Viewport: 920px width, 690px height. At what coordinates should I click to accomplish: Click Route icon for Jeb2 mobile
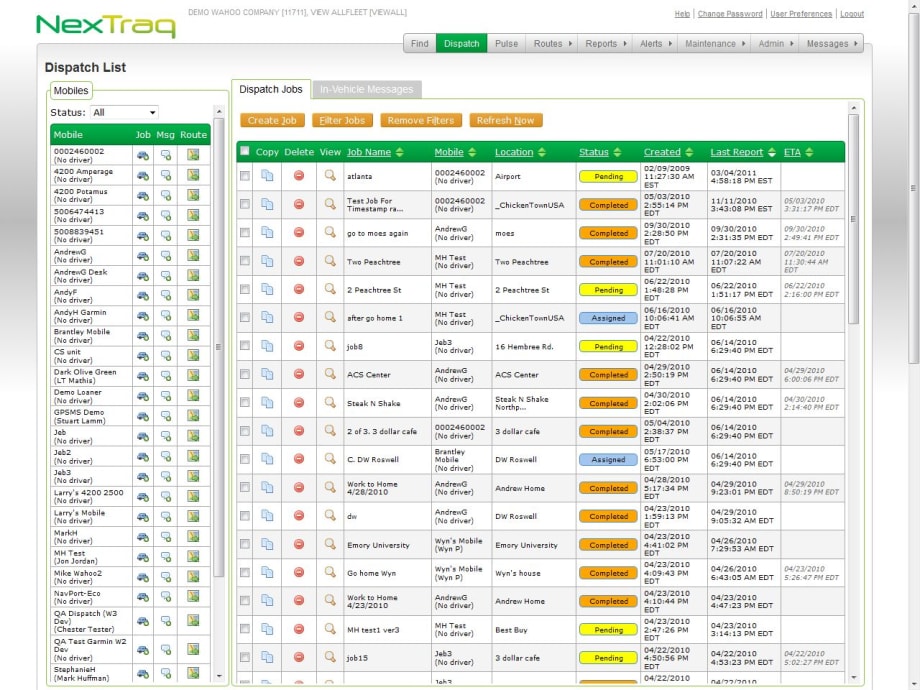(x=193, y=457)
